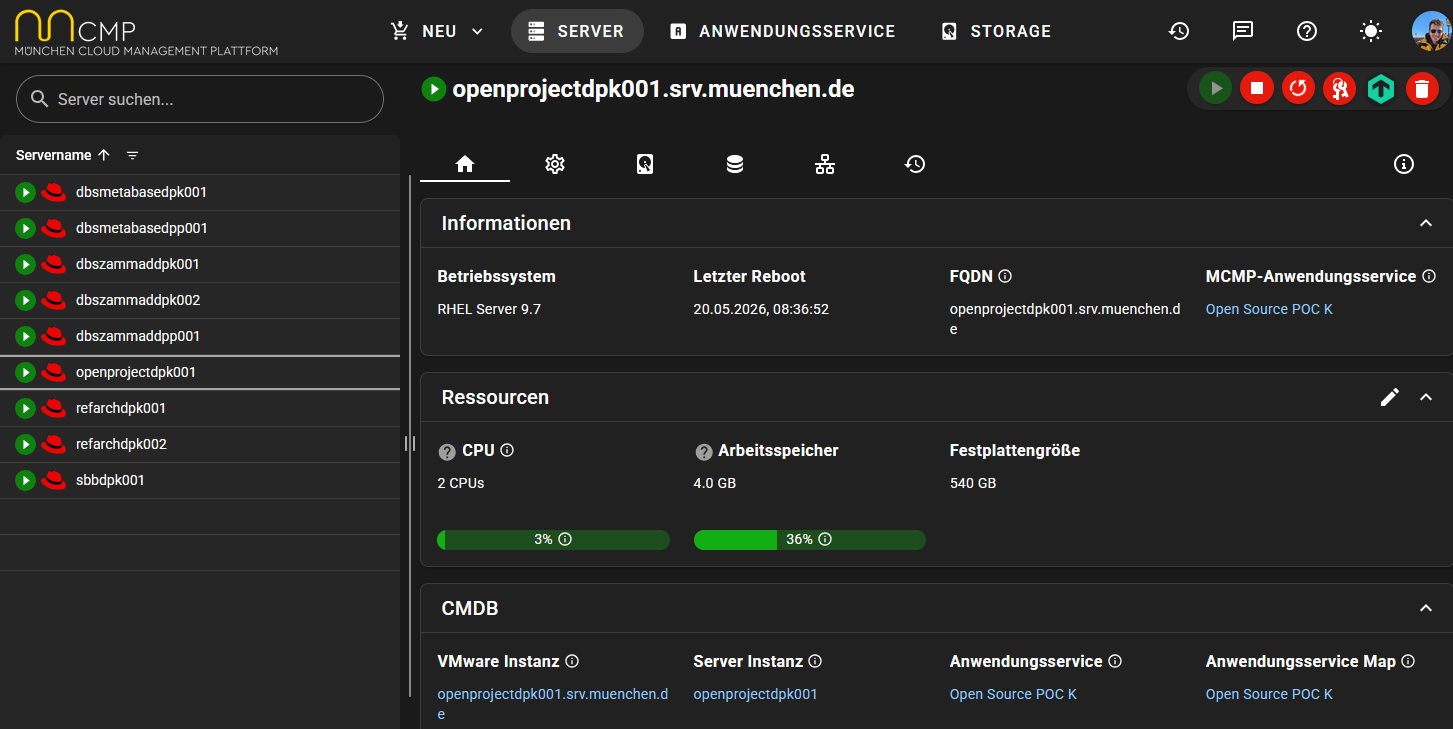Click the red keys icon button

coord(1339,89)
